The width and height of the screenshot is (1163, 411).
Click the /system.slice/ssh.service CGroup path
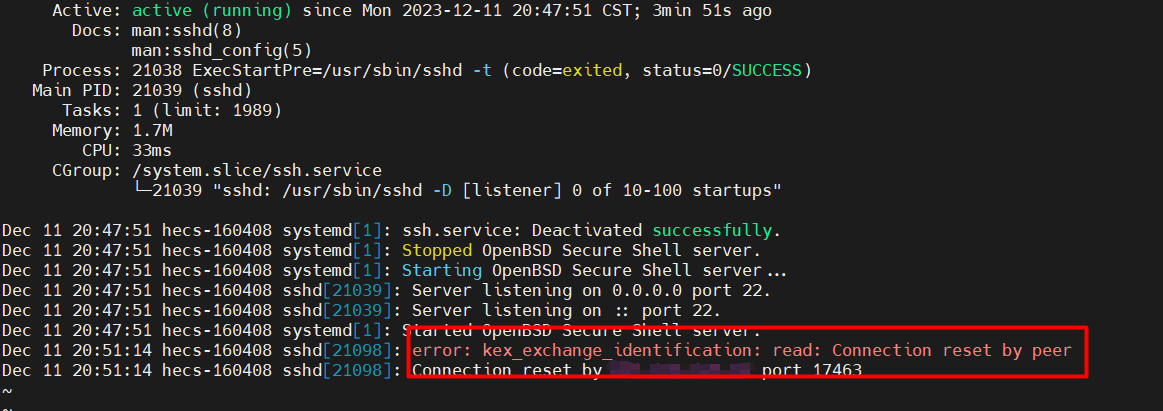257,171
